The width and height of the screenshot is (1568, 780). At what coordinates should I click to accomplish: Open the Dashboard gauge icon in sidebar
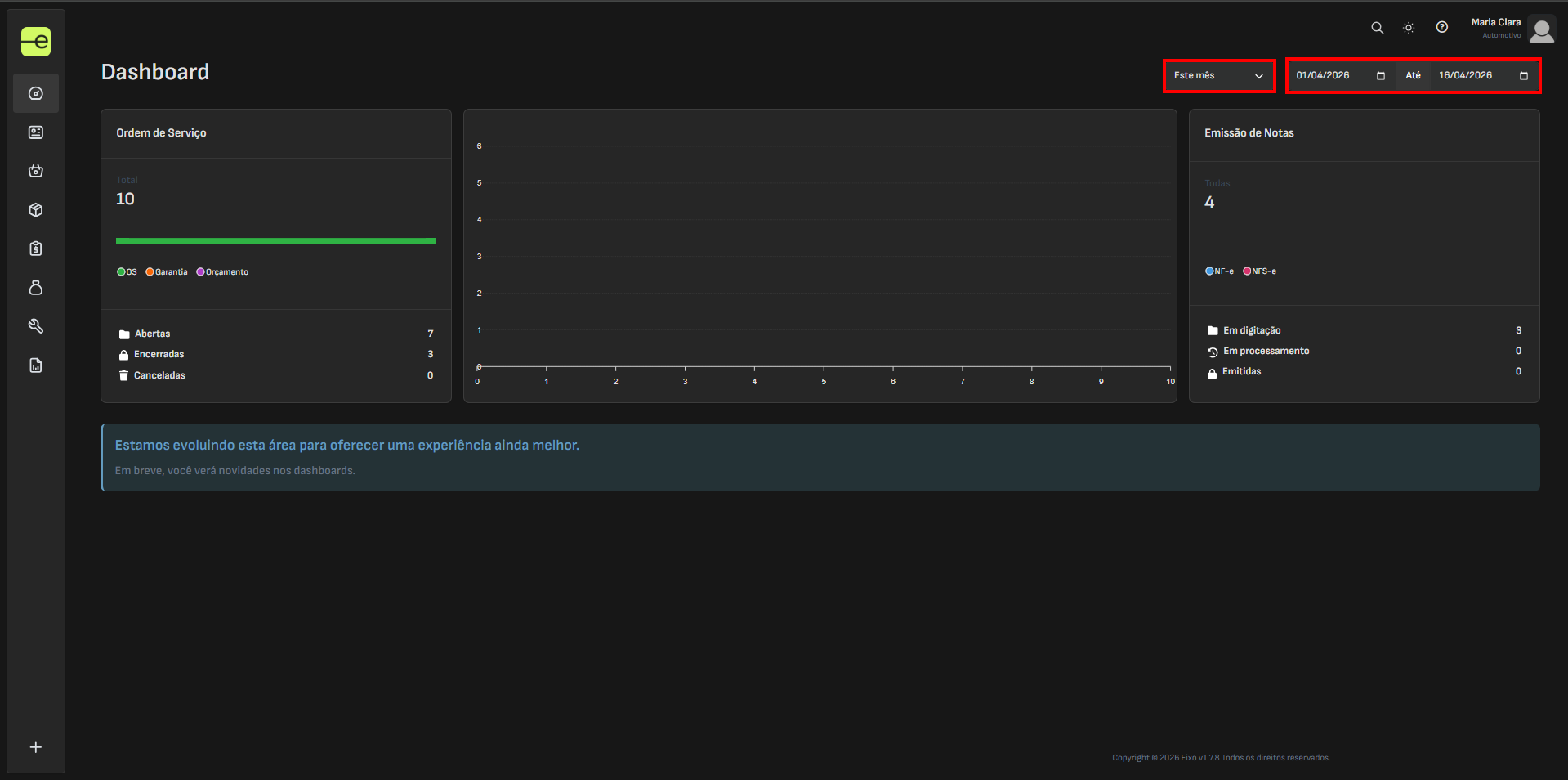36,93
